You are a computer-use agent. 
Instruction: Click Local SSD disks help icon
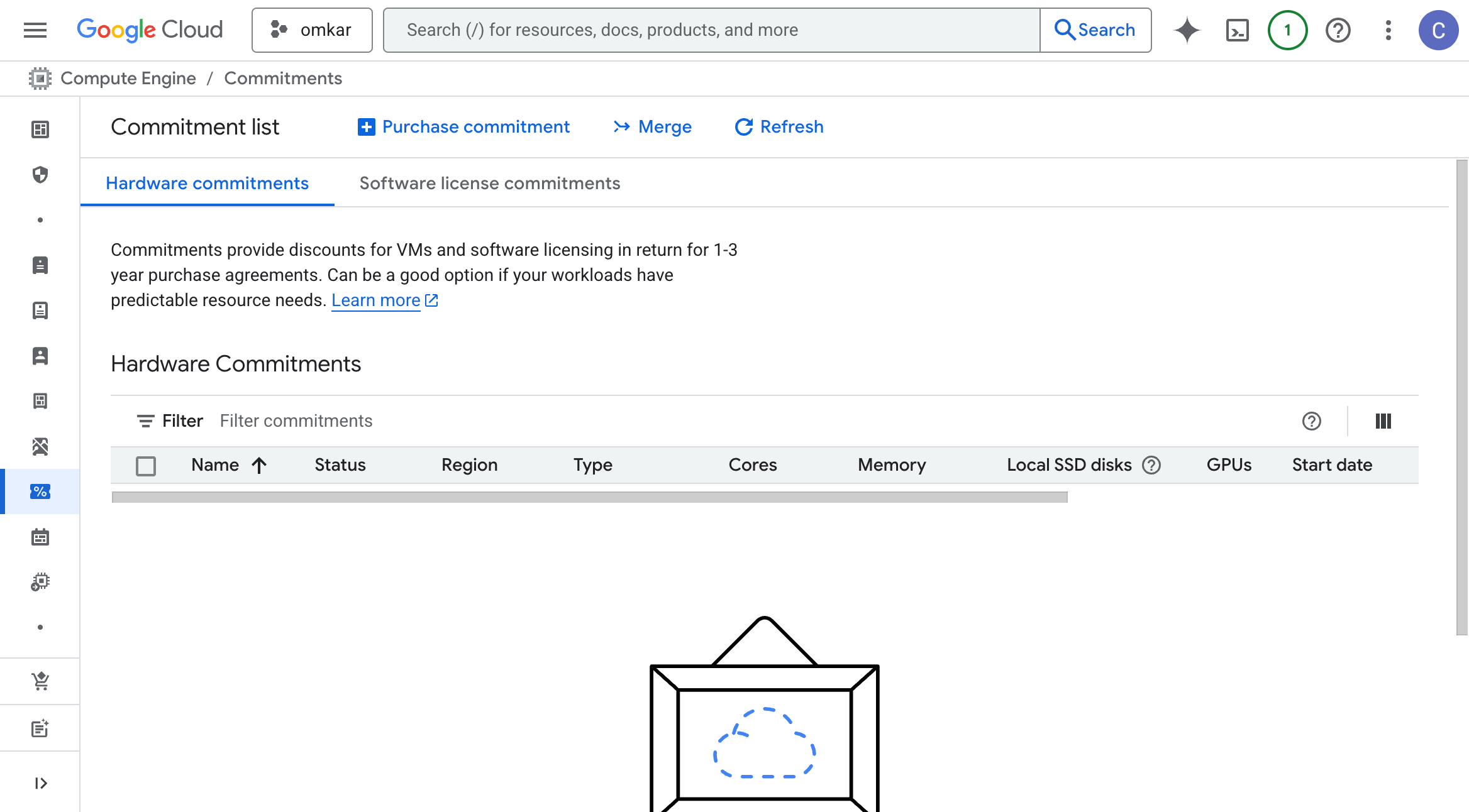click(1151, 465)
